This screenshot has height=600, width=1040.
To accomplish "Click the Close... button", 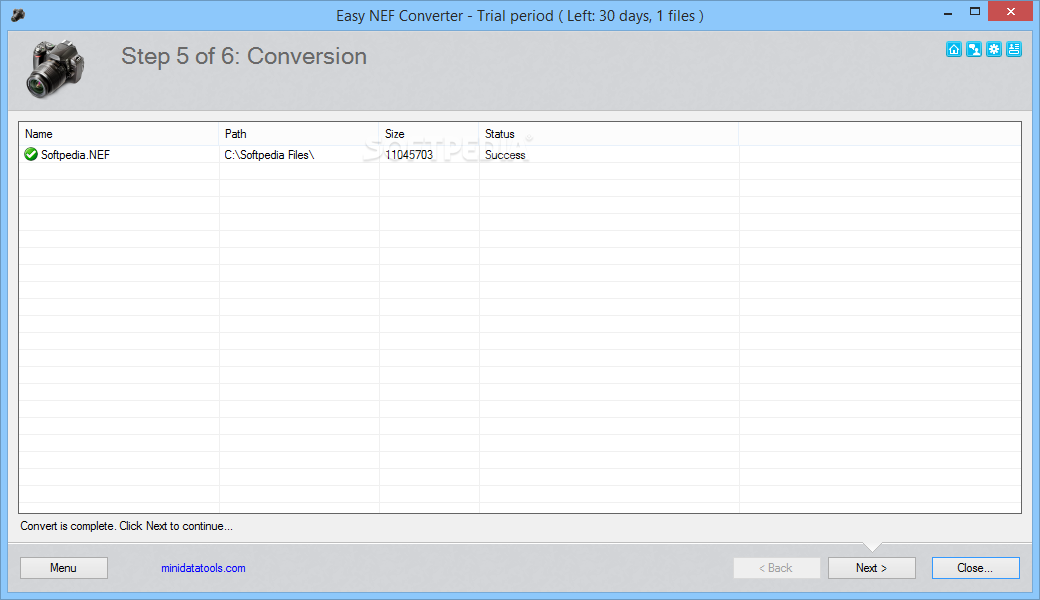I will 975,568.
